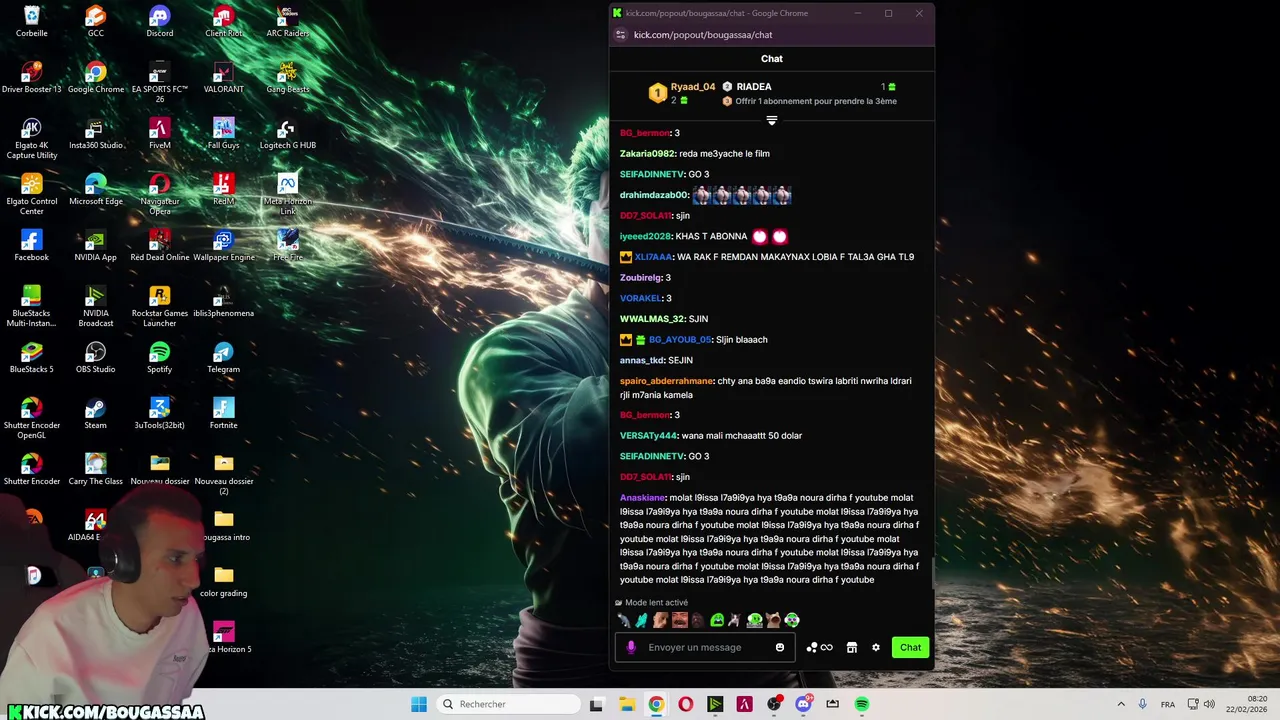Viewport: 1280px width, 720px height.
Task: Click the purple microphone icon in chat input
Action: pyautogui.click(x=631, y=648)
